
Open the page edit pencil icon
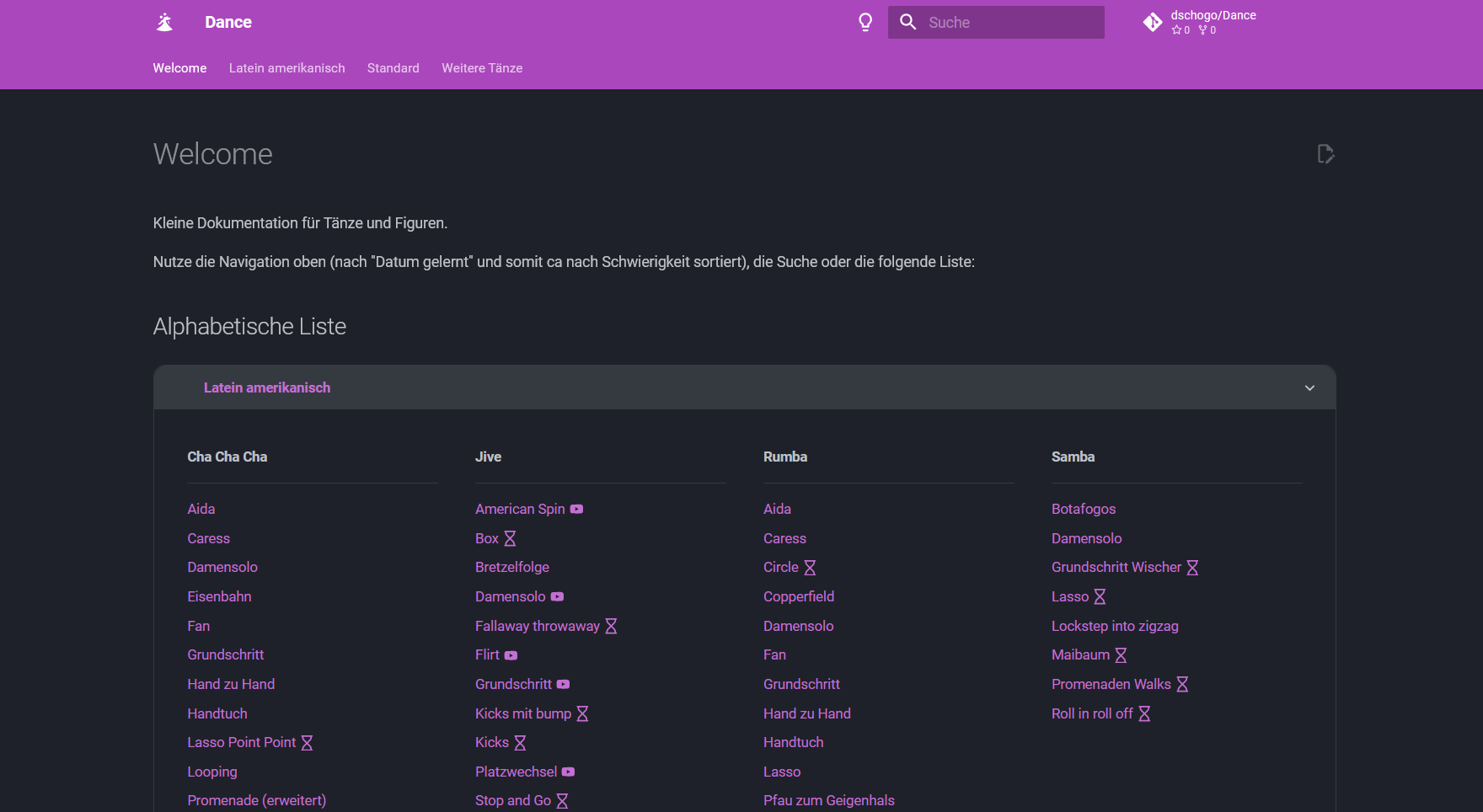coord(1325,154)
